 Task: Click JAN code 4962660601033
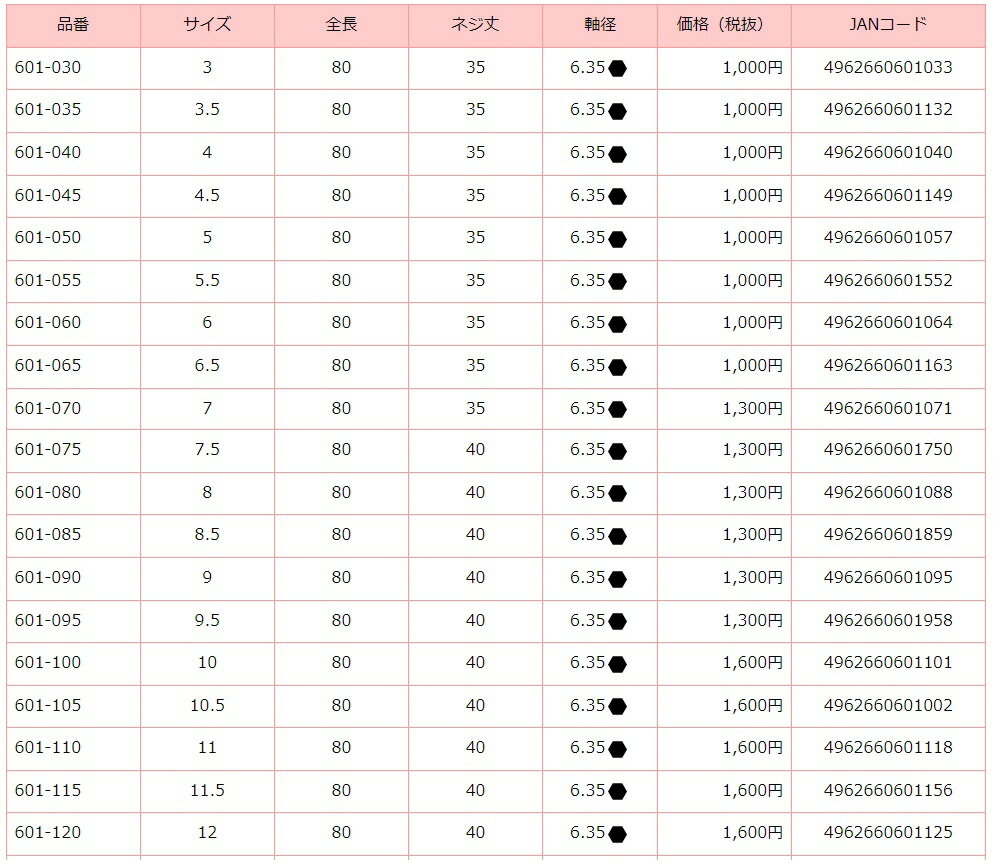(x=888, y=67)
